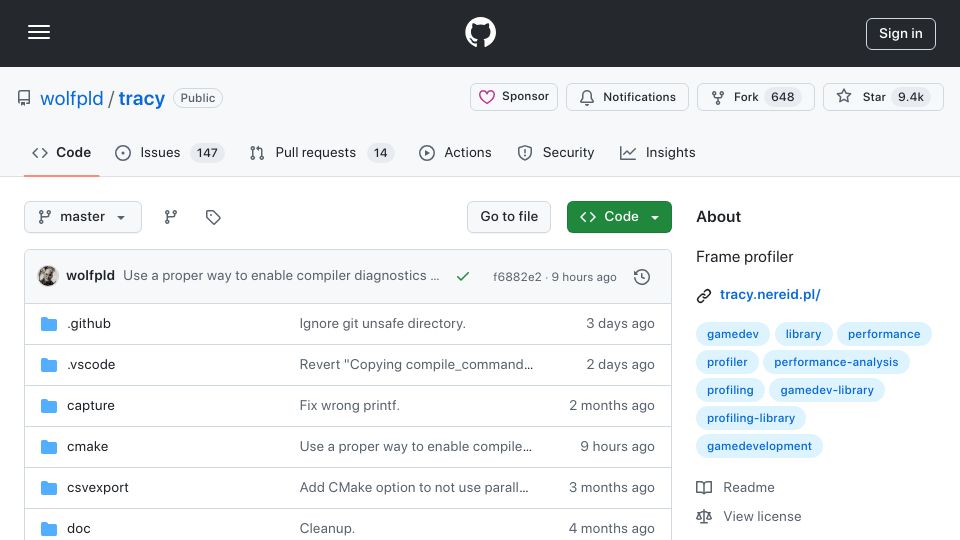Screen dimensions: 960x540
Task: Select the profiling-library topic tag
Action: click(751, 419)
